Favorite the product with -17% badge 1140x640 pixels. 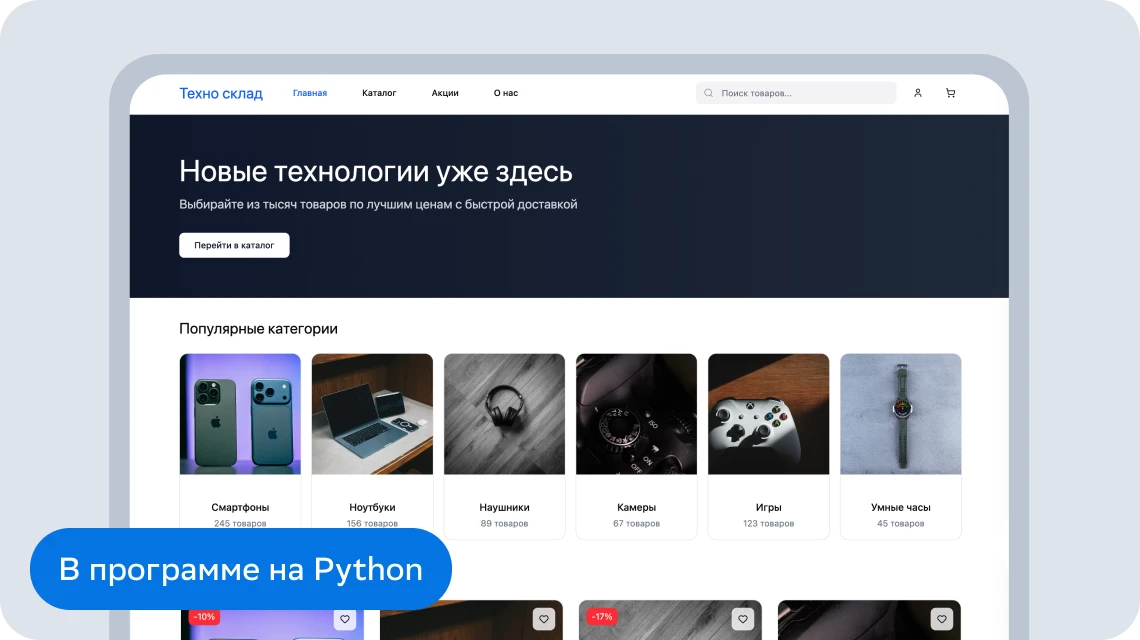point(743,619)
